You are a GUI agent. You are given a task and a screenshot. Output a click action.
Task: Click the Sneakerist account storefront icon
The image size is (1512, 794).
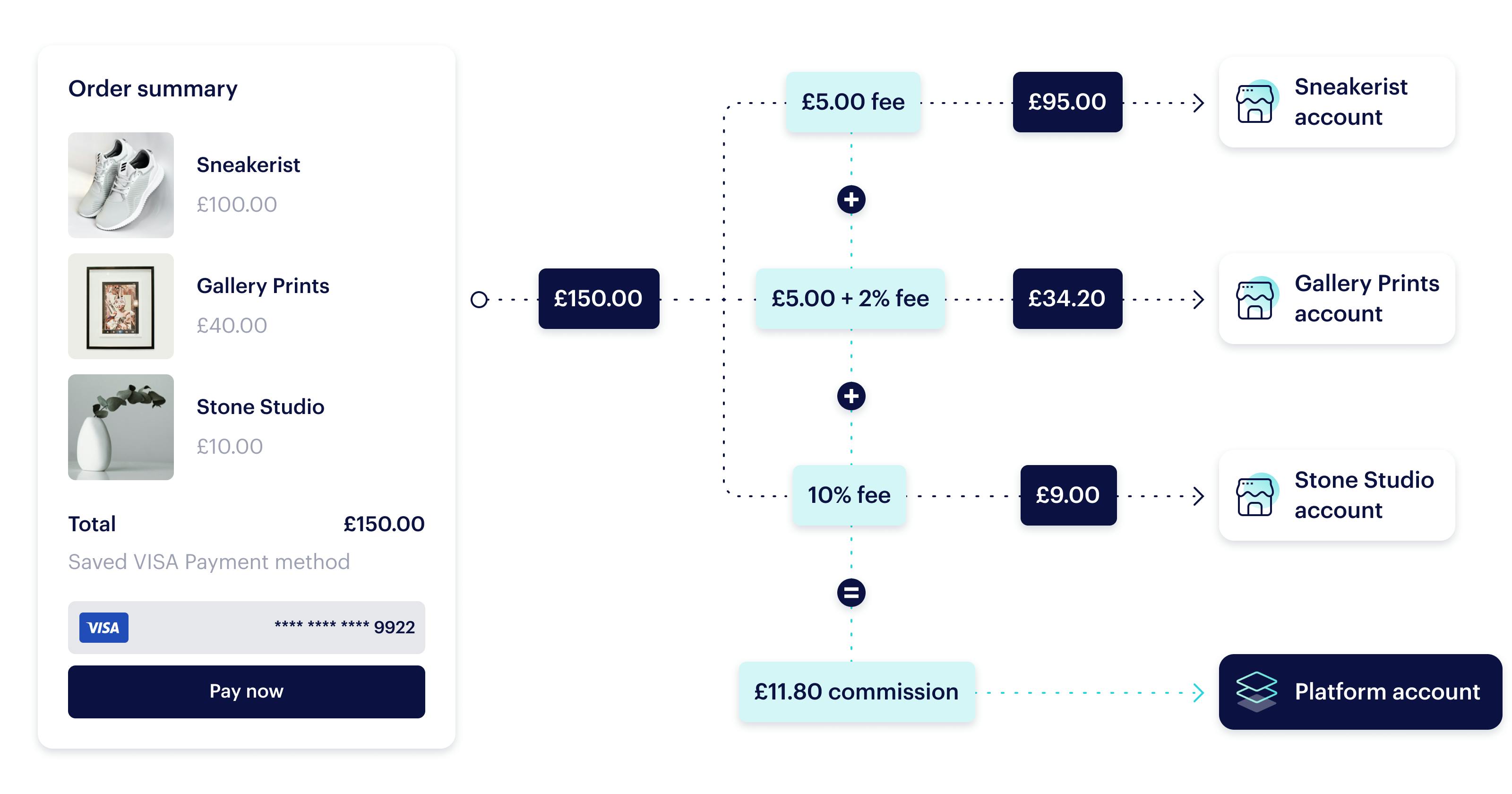coord(1257,102)
